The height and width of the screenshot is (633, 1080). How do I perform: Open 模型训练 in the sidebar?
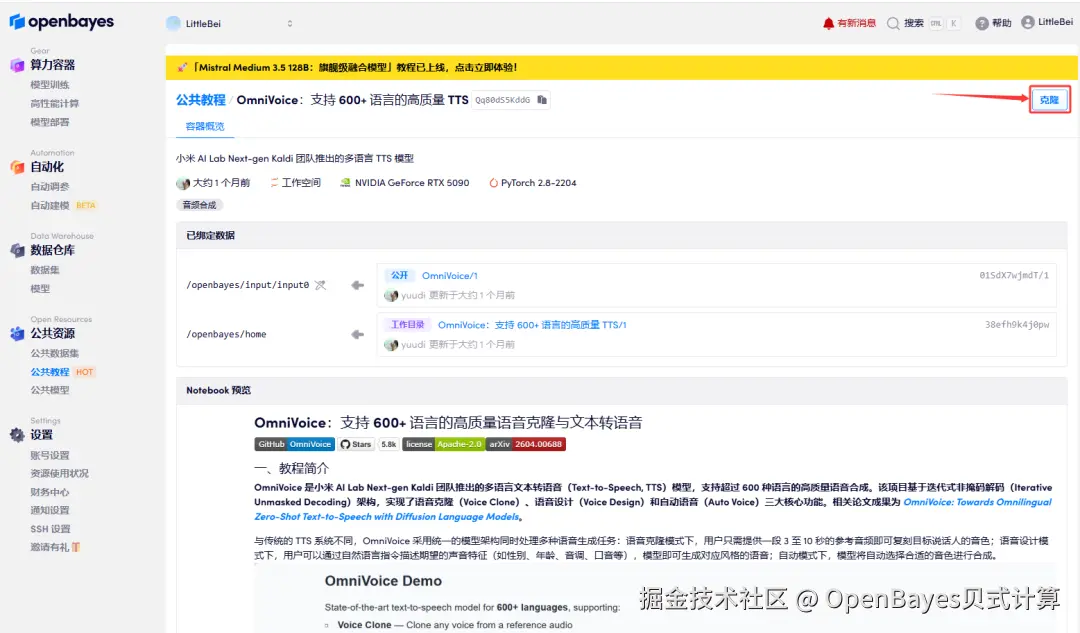coord(50,85)
